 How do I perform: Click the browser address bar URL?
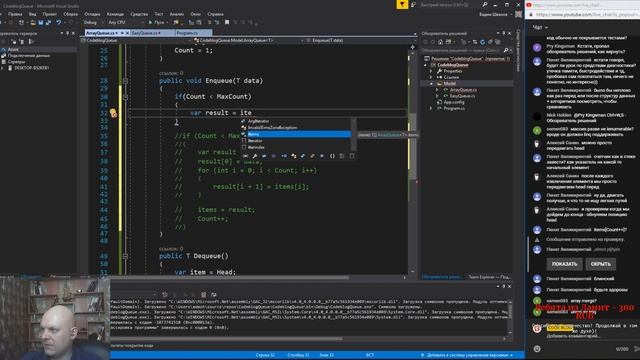(x=586, y=14)
